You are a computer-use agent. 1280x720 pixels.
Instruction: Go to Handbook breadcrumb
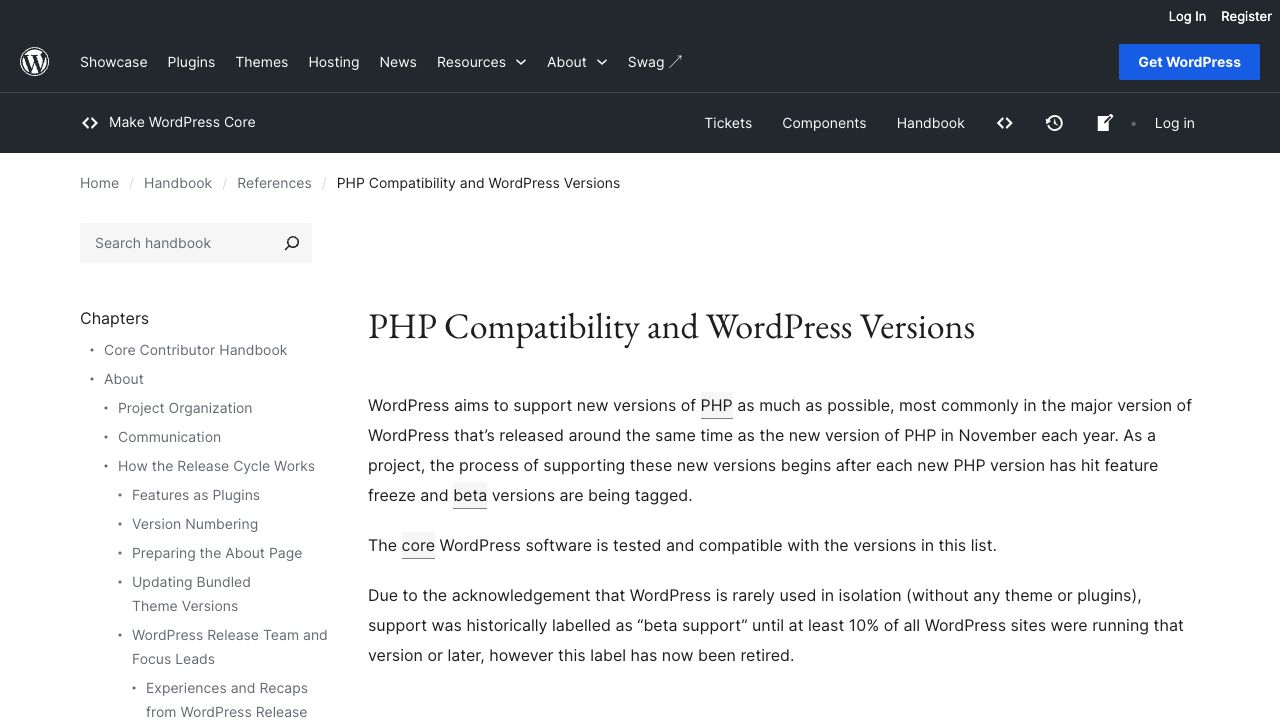[178, 183]
